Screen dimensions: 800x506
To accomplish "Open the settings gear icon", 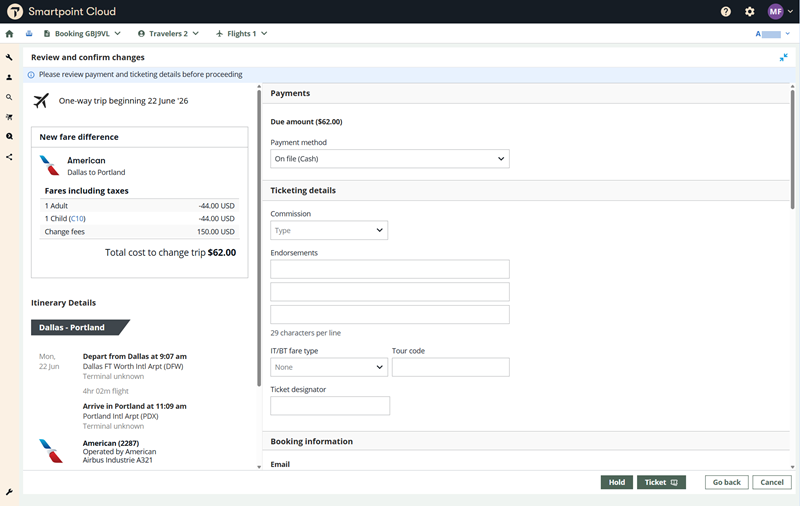I will 750,12.
